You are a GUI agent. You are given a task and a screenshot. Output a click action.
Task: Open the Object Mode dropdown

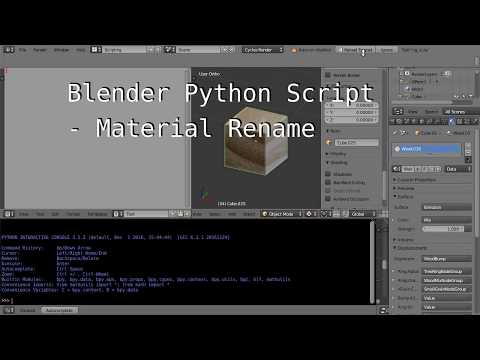click(x=282, y=214)
